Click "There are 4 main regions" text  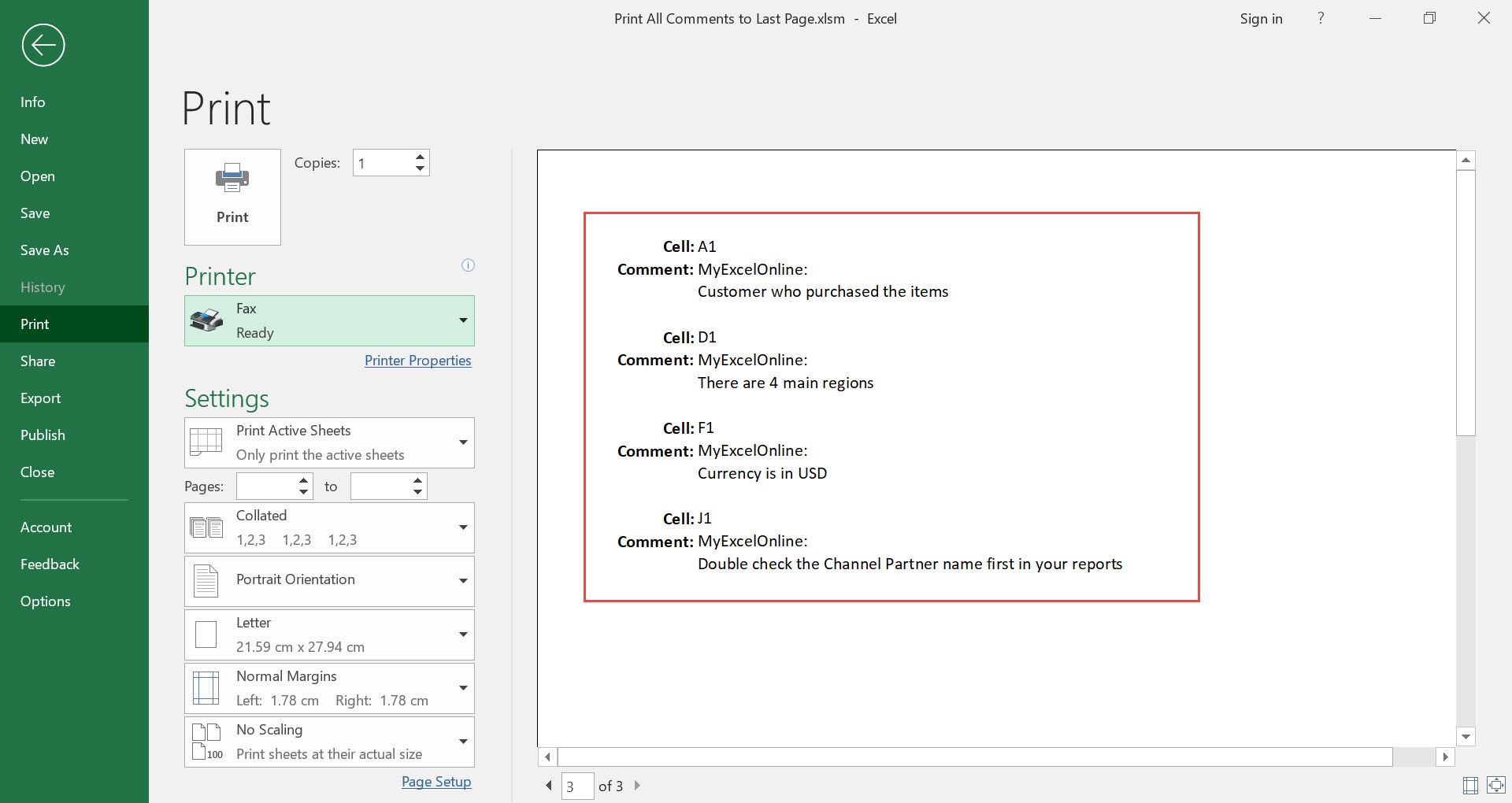coord(786,383)
